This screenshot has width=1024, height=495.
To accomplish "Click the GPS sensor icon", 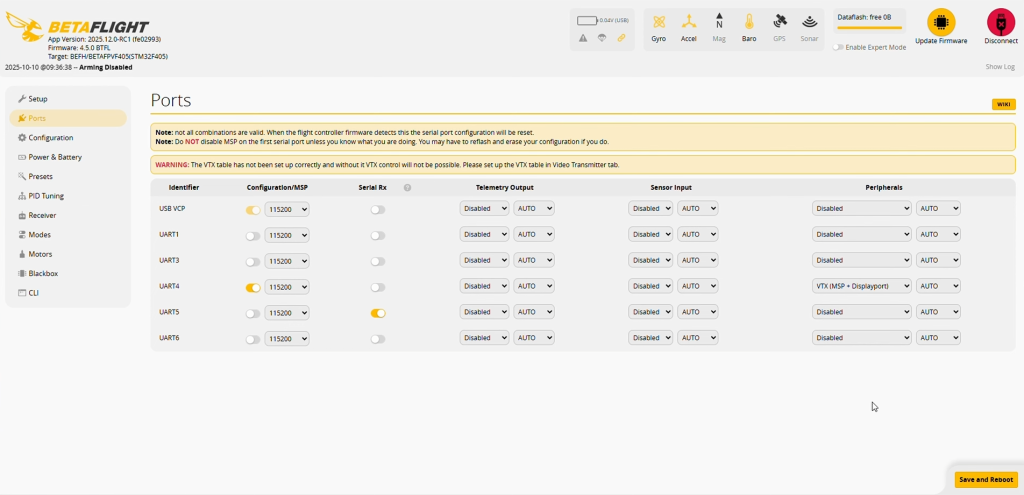I will pyautogui.click(x=779, y=23).
